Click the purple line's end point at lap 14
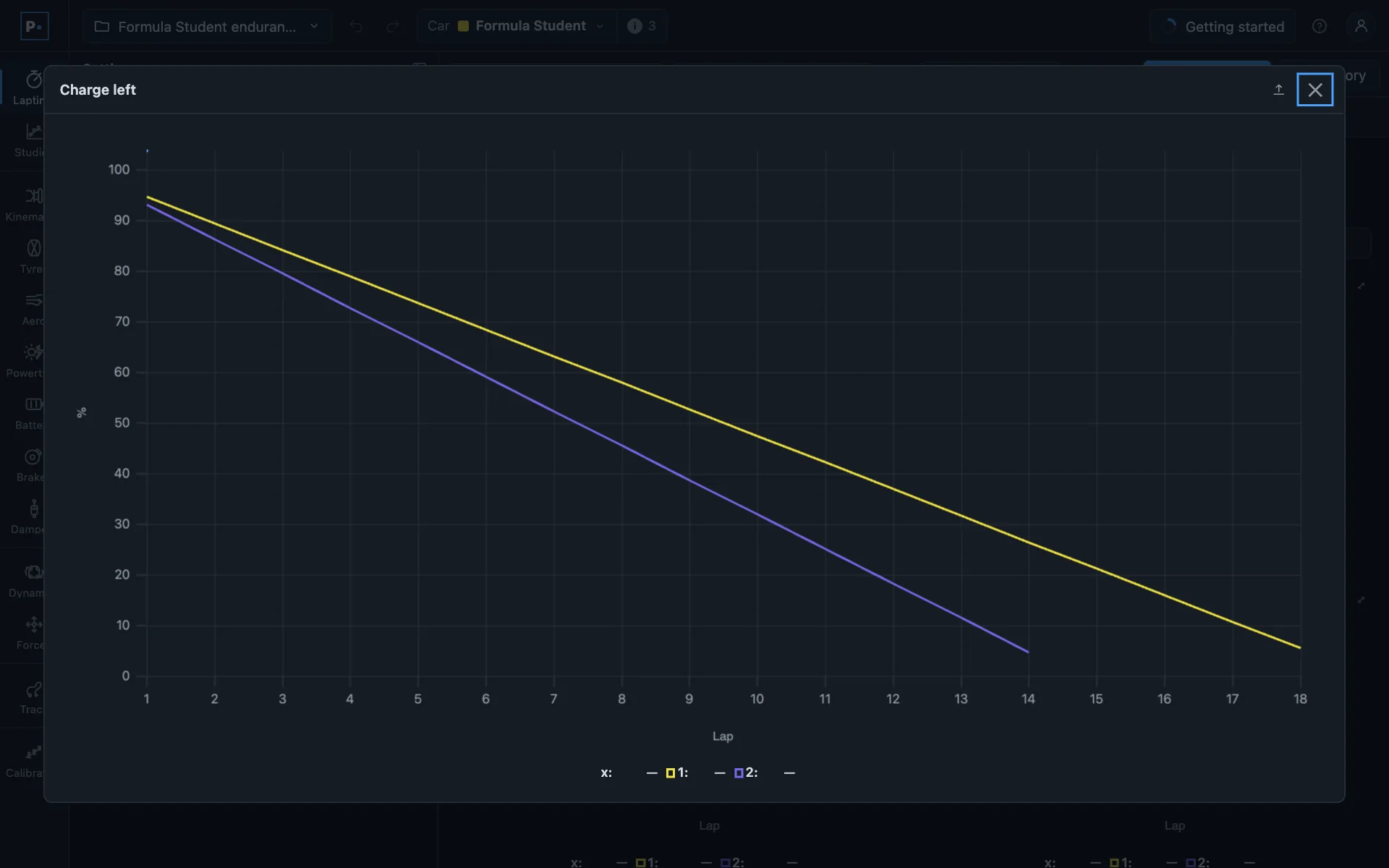Screen dimensions: 1389x868 [1028, 652]
